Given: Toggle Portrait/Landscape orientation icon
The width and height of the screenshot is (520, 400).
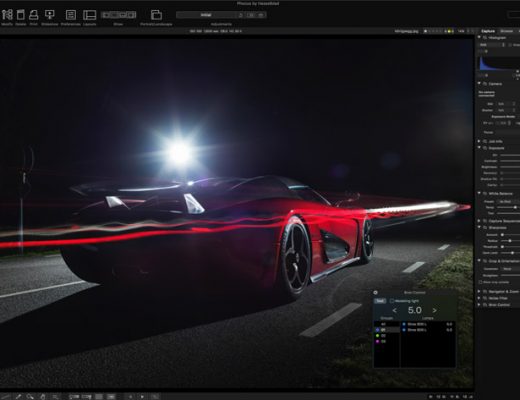Looking at the screenshot, I should pyautogui.click(x=156, y=15).
